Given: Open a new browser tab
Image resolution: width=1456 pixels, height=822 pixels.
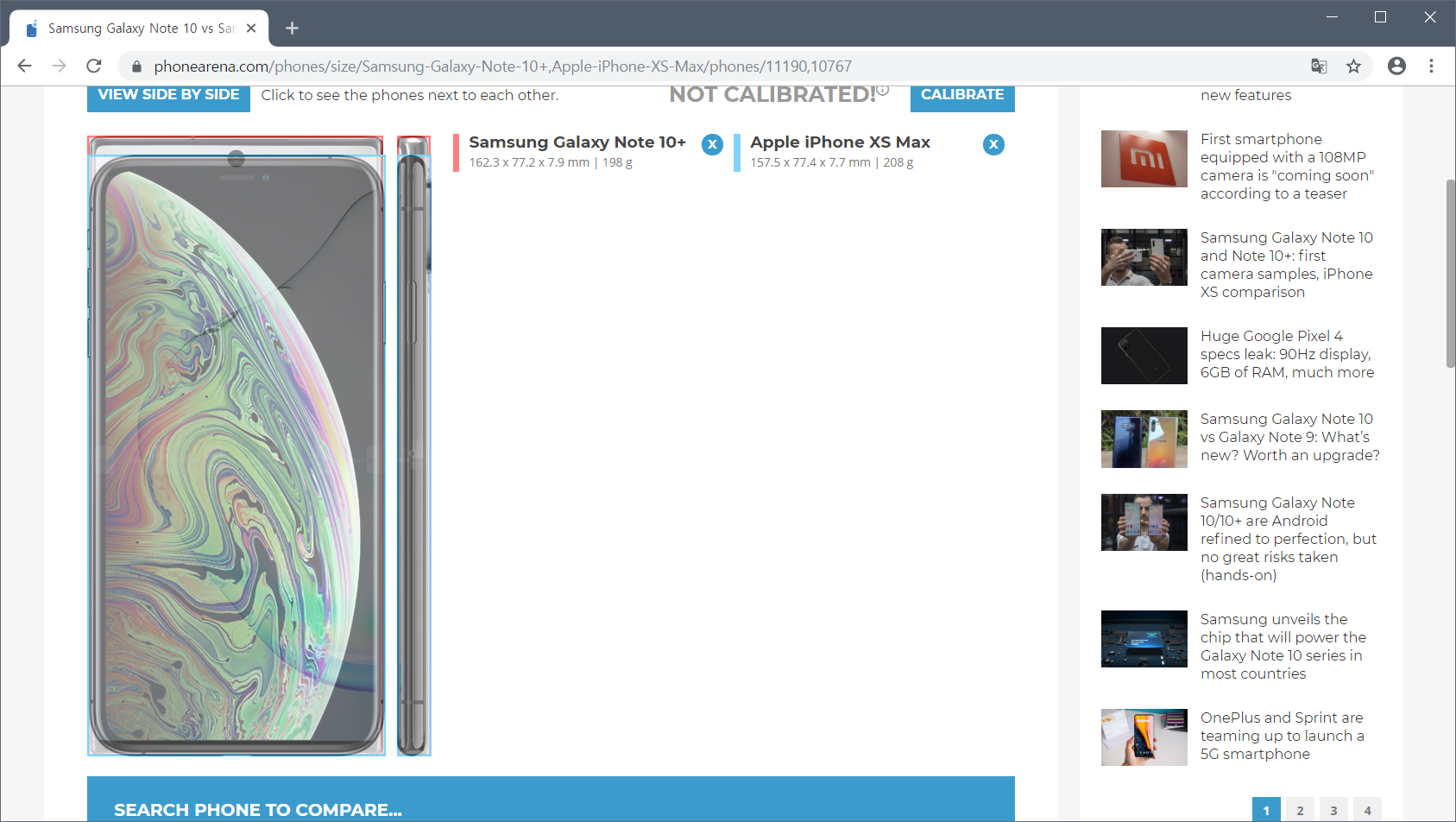Looking at the screenshot, I should [292, 28].
